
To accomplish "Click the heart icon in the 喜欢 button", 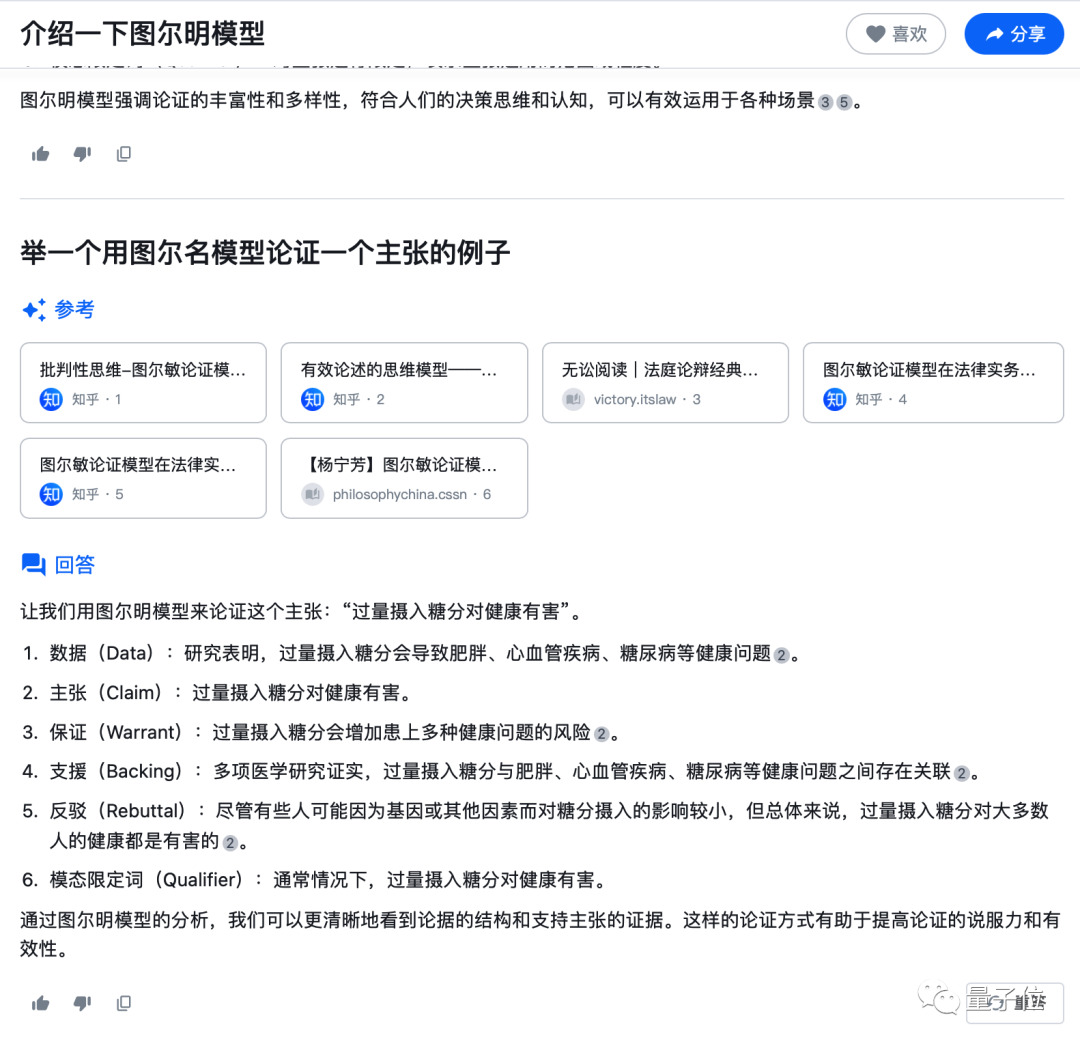I will tap(875, 34).
